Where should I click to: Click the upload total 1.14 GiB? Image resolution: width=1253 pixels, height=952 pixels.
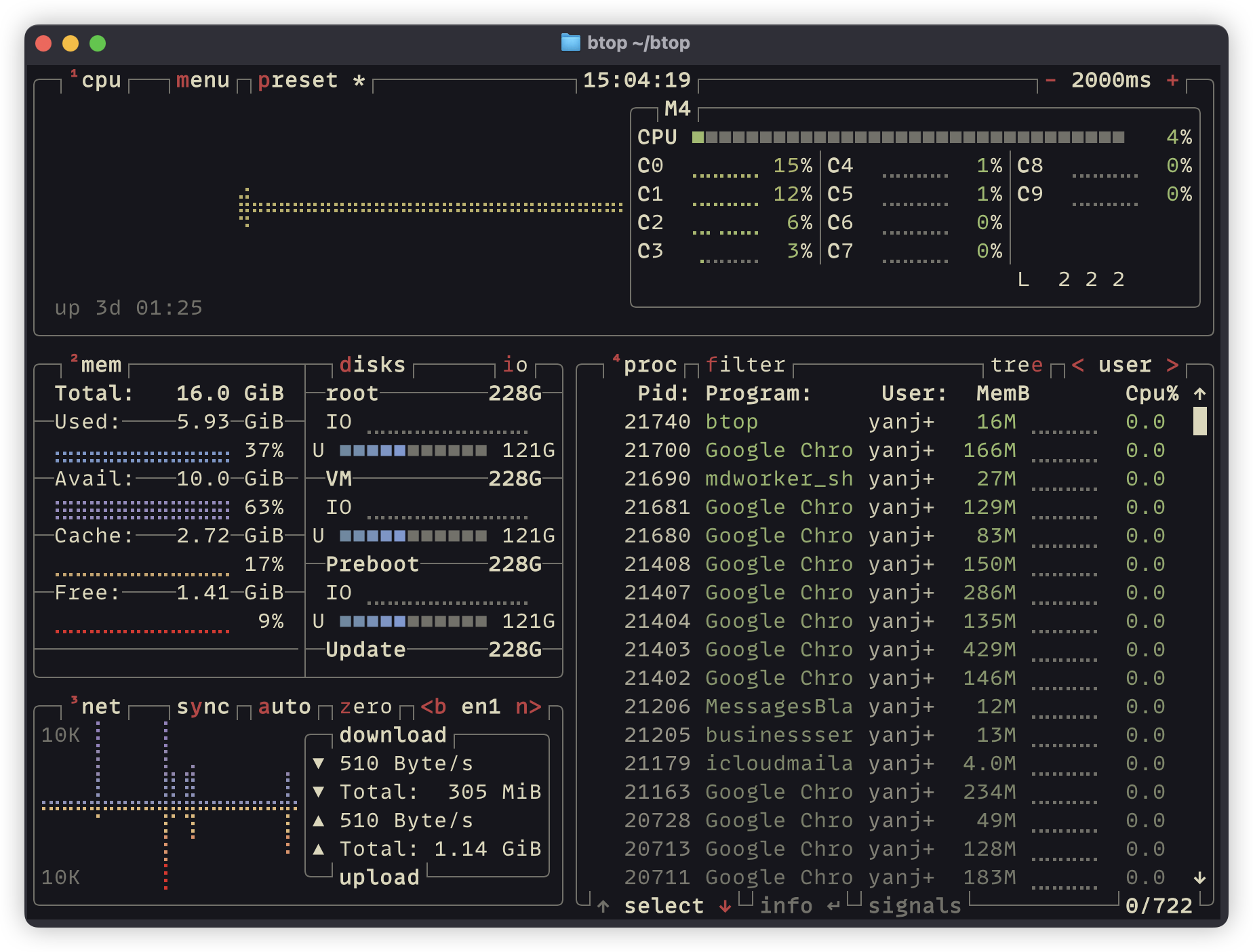pos(488,850)
